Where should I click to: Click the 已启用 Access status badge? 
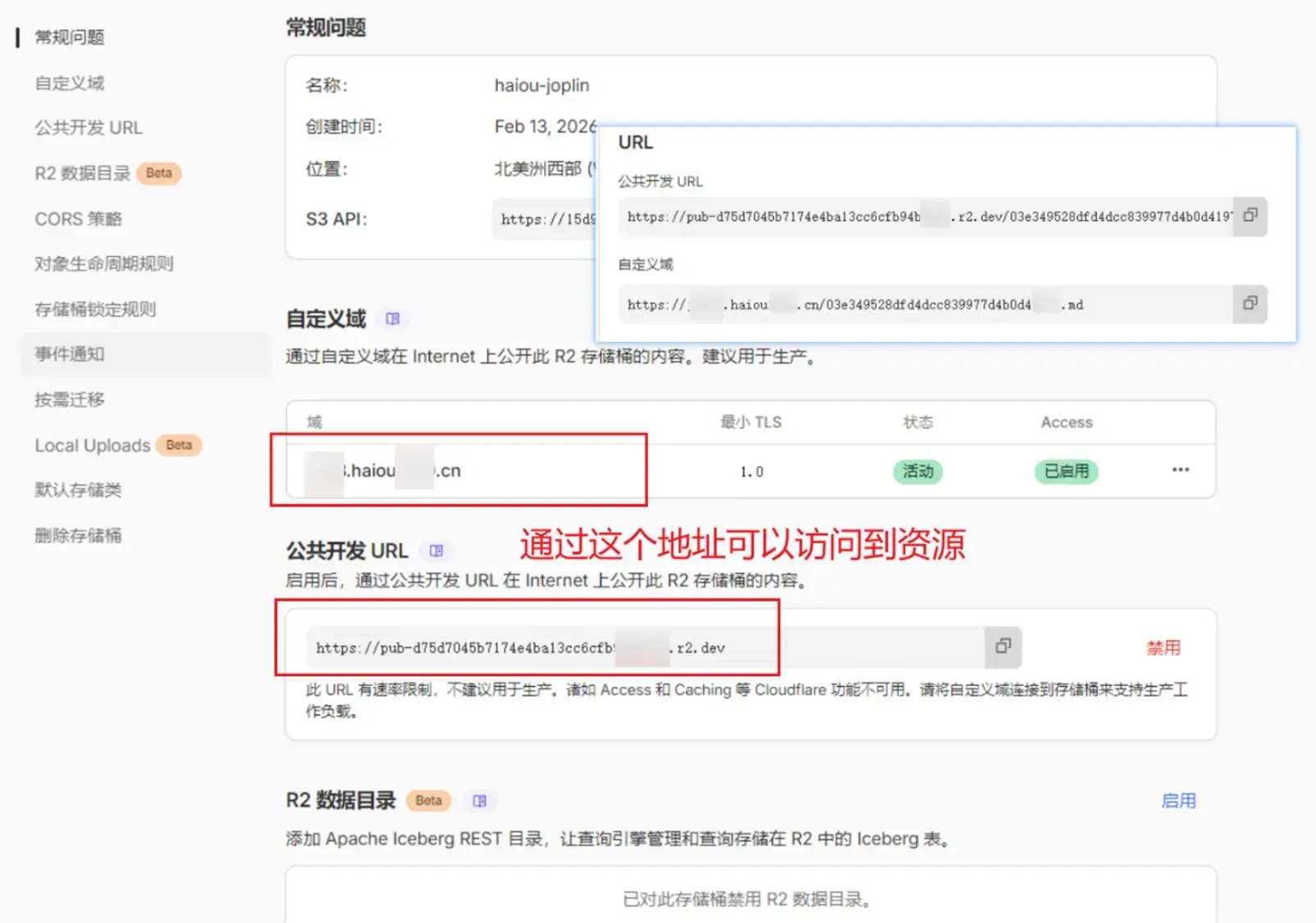(1066, 472)
